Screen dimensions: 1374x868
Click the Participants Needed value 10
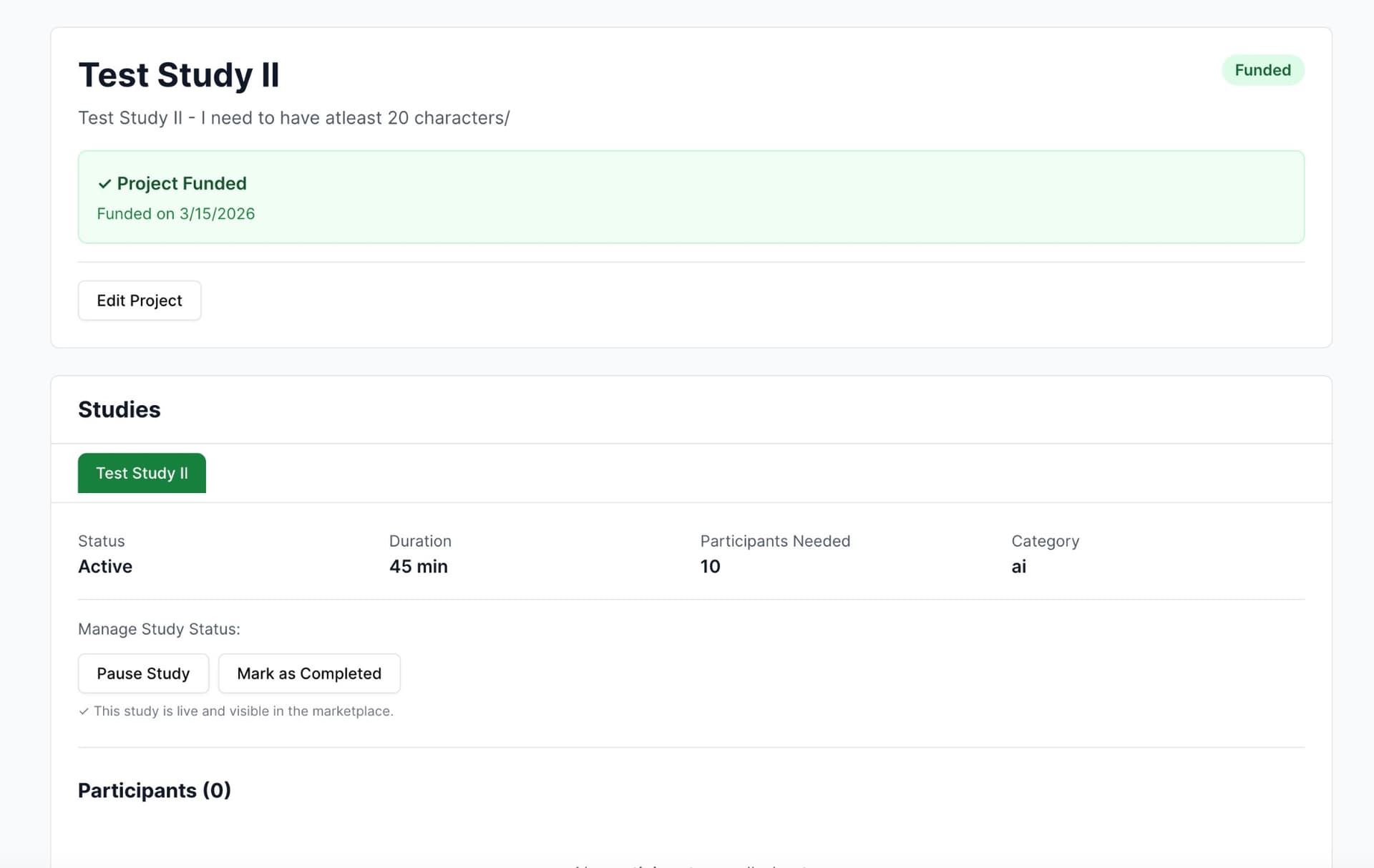point(710,567)
